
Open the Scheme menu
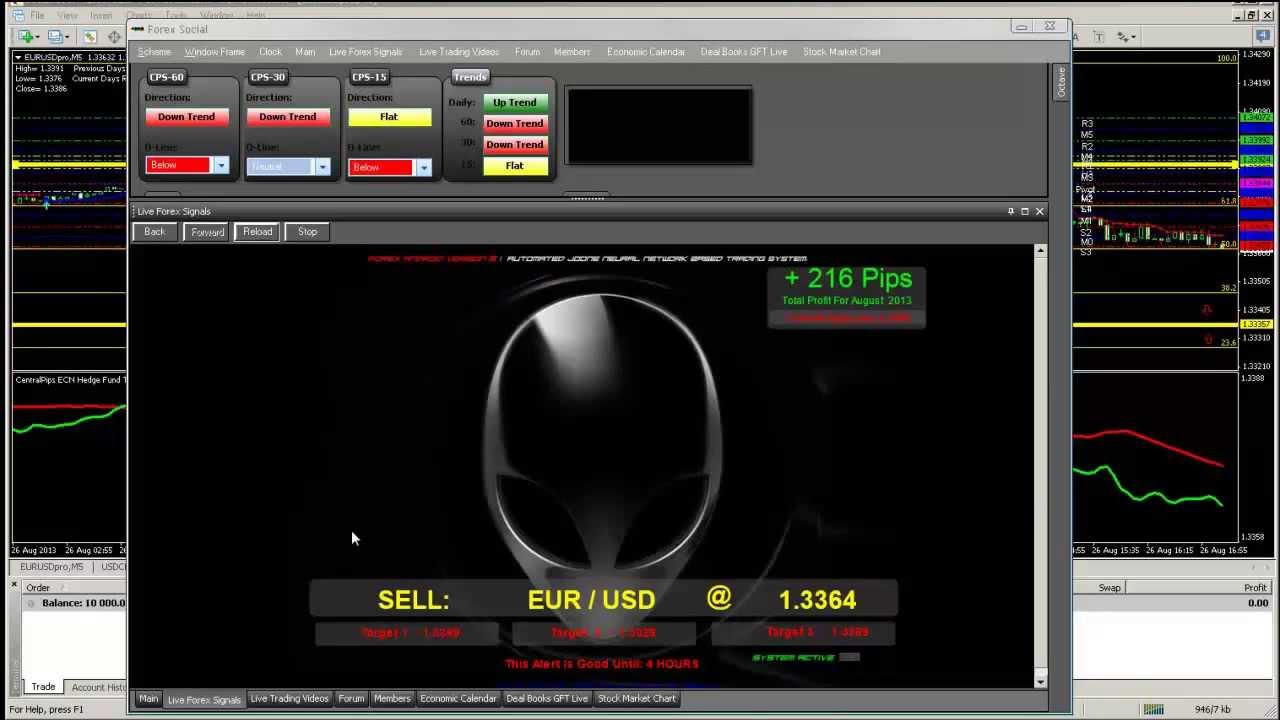(x=154, y=52)
